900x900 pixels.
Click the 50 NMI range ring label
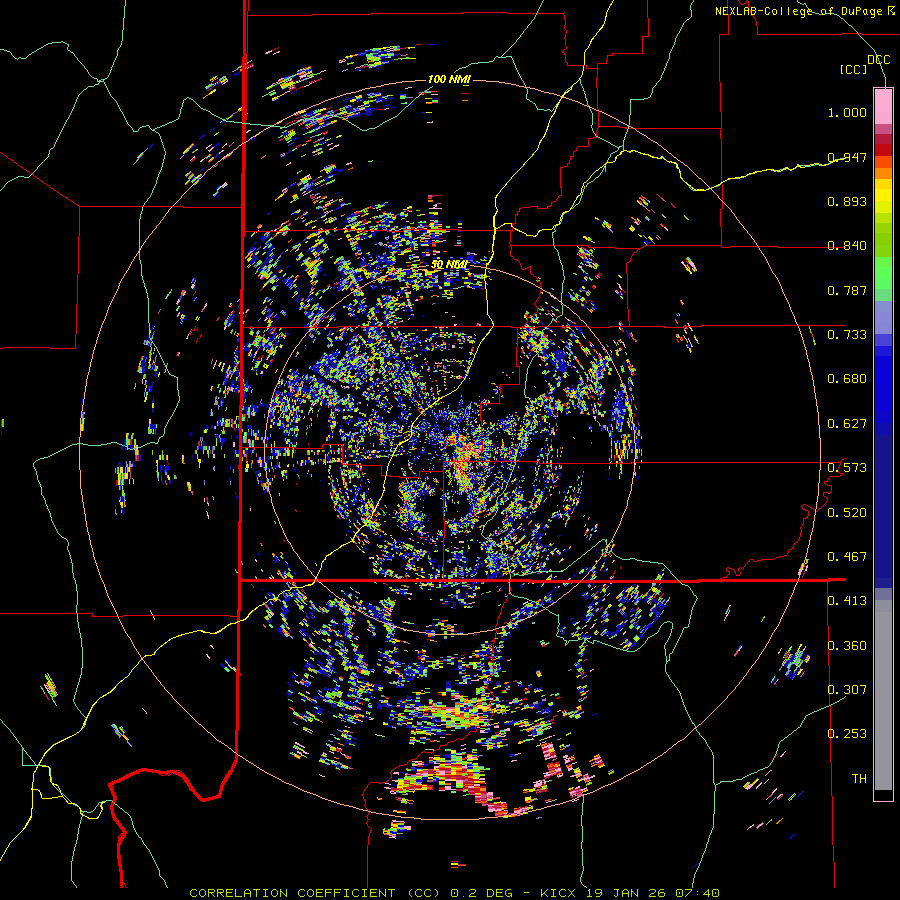(x=449, y=265)
